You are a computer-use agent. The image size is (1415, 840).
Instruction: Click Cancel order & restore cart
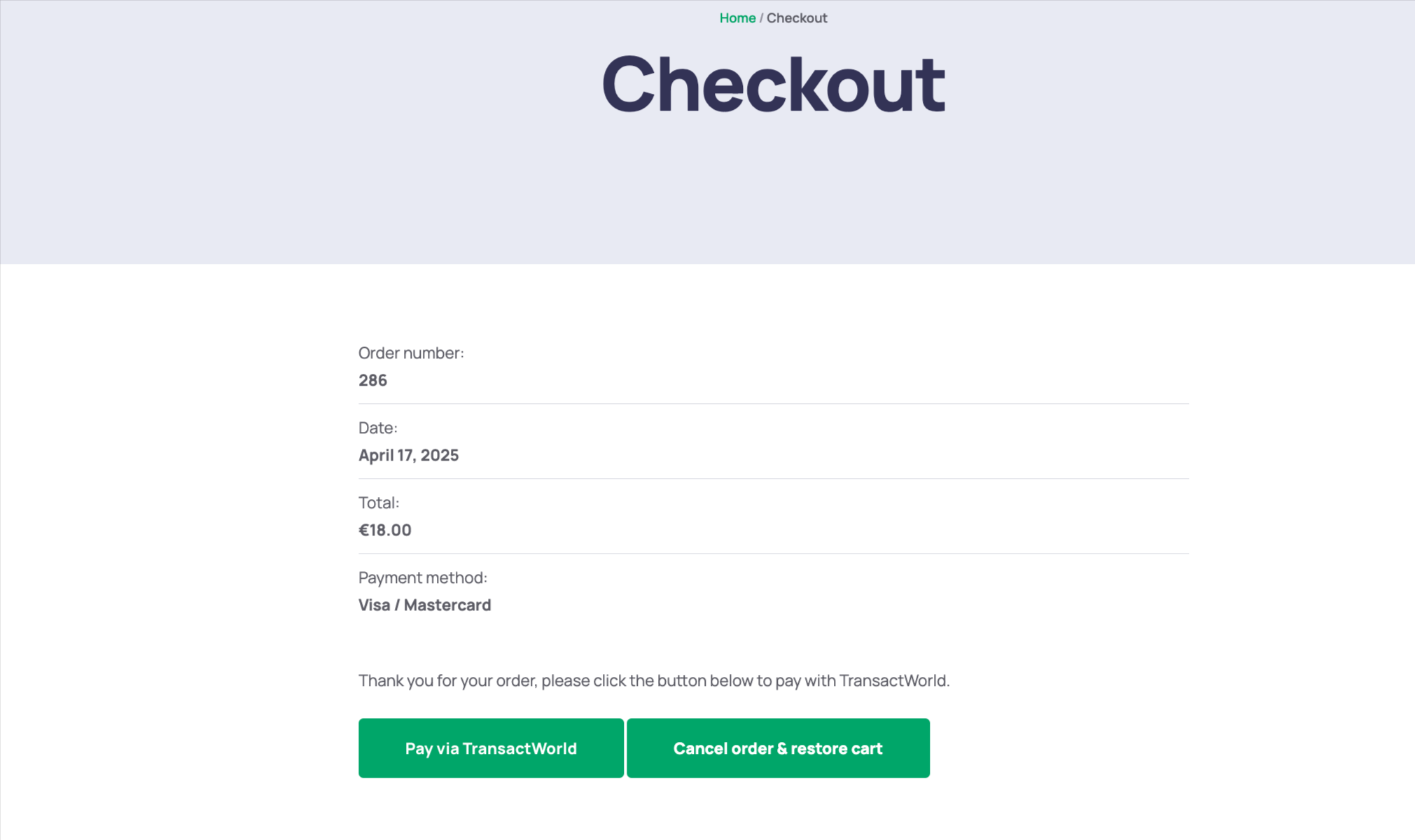coord(778,748)
